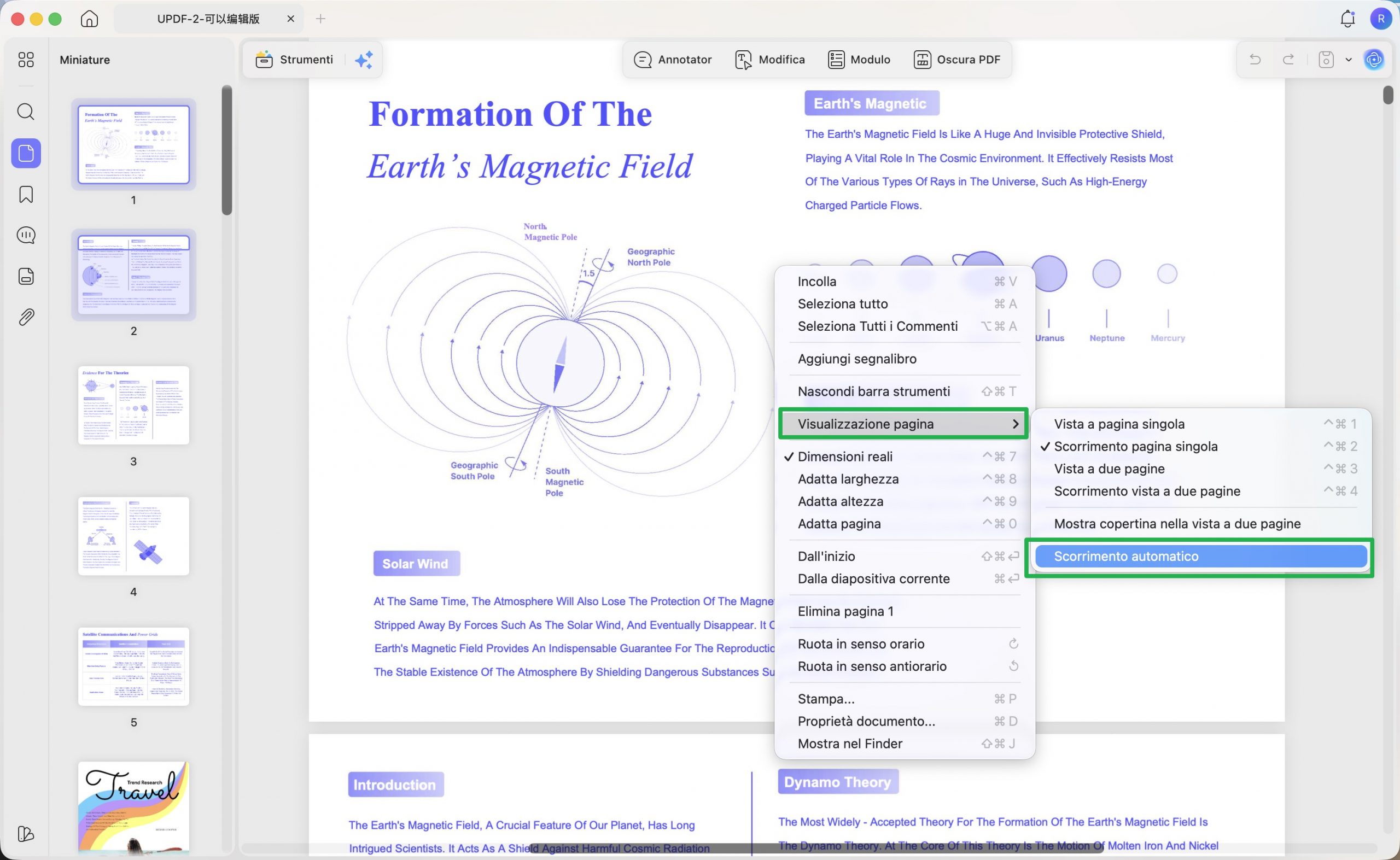Enable Scorrimento automatico
Screen dimensions: 1400x860
[x=1201, y=556]
